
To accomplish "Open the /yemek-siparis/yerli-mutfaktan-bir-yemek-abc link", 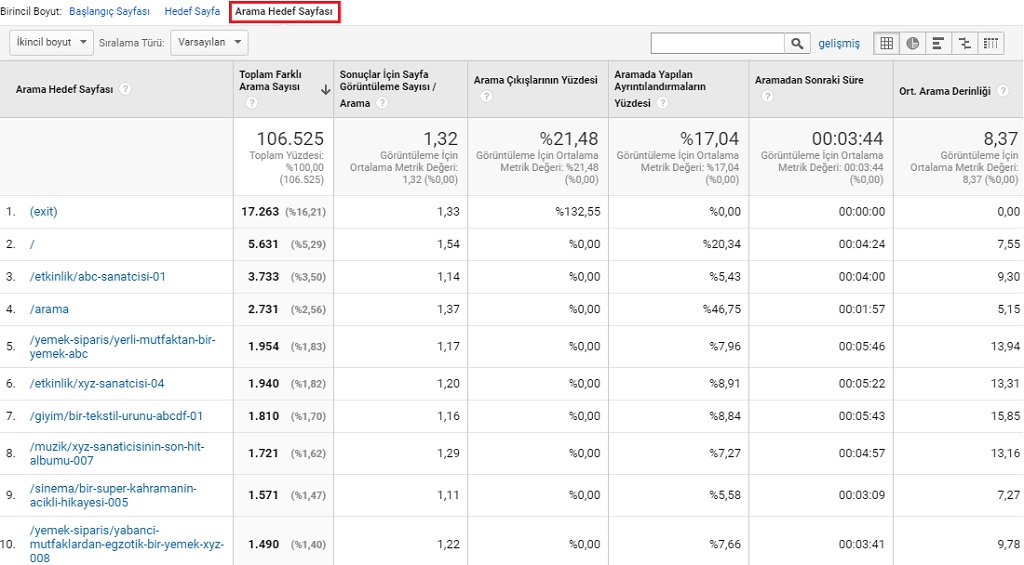I will [x=122, y=347].
